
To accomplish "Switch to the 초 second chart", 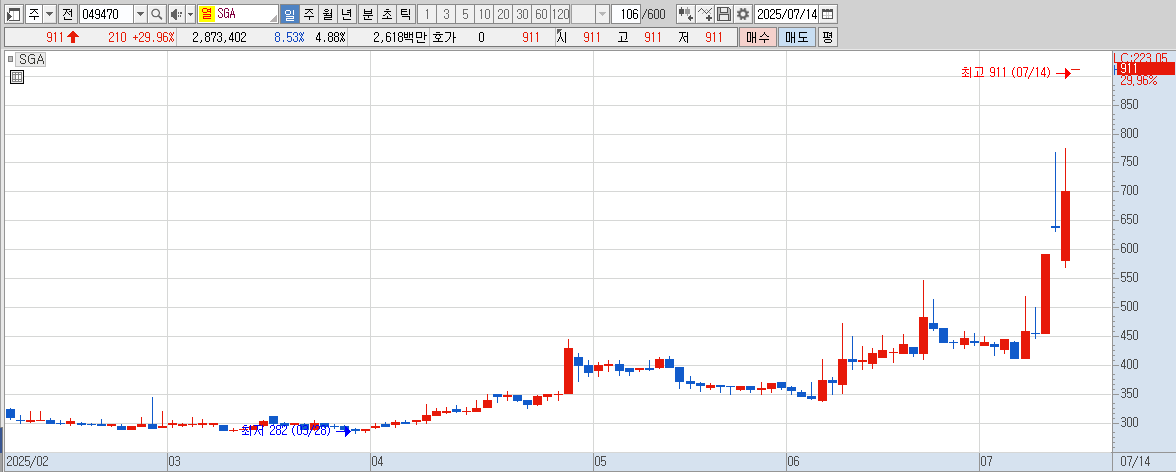I will [386, 14].
